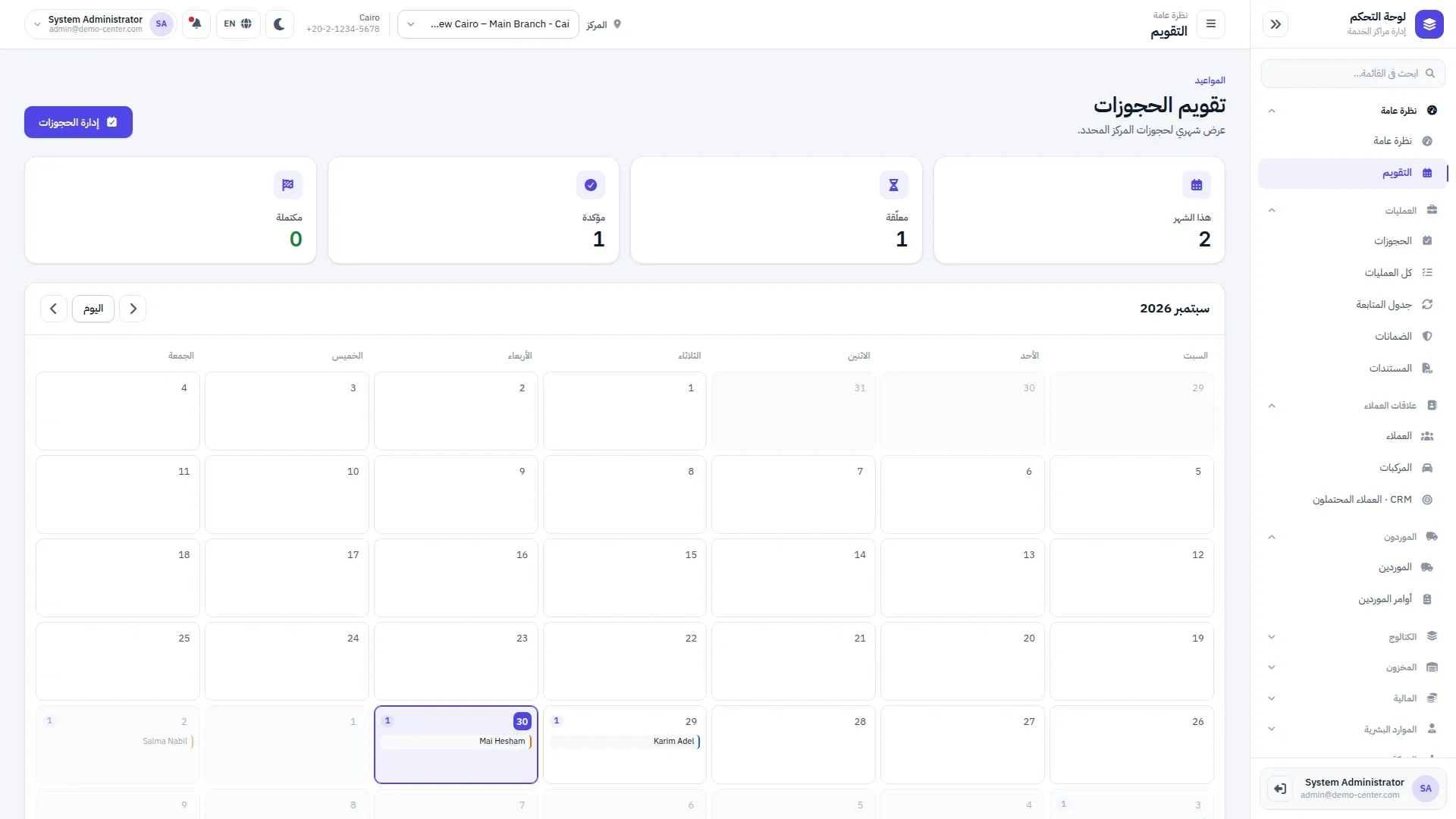The width and height of the screenshot is (1456, 819).
Task: Collapse the sidebar with the double-chevron icon
Action: tap(1276, 24)
